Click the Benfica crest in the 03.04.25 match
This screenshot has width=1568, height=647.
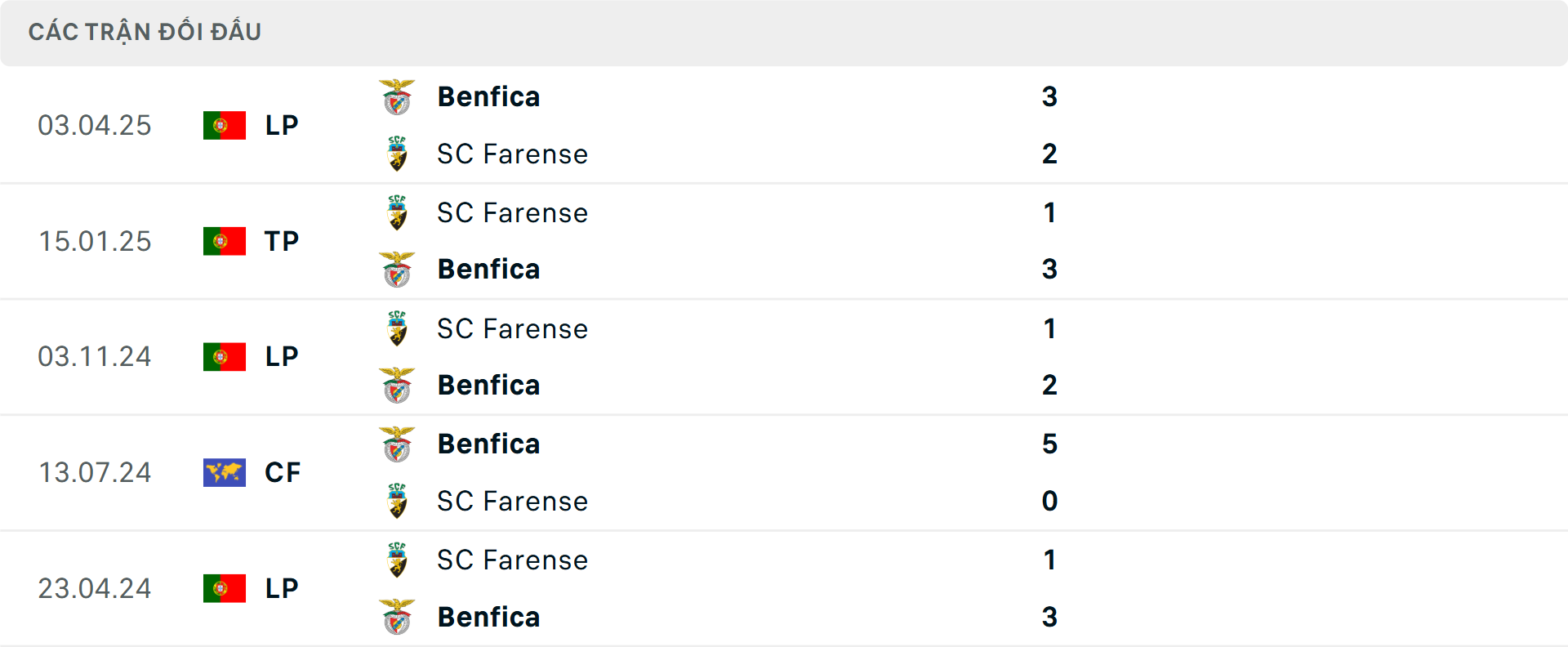pyautogui.click(x=398, y=96)
